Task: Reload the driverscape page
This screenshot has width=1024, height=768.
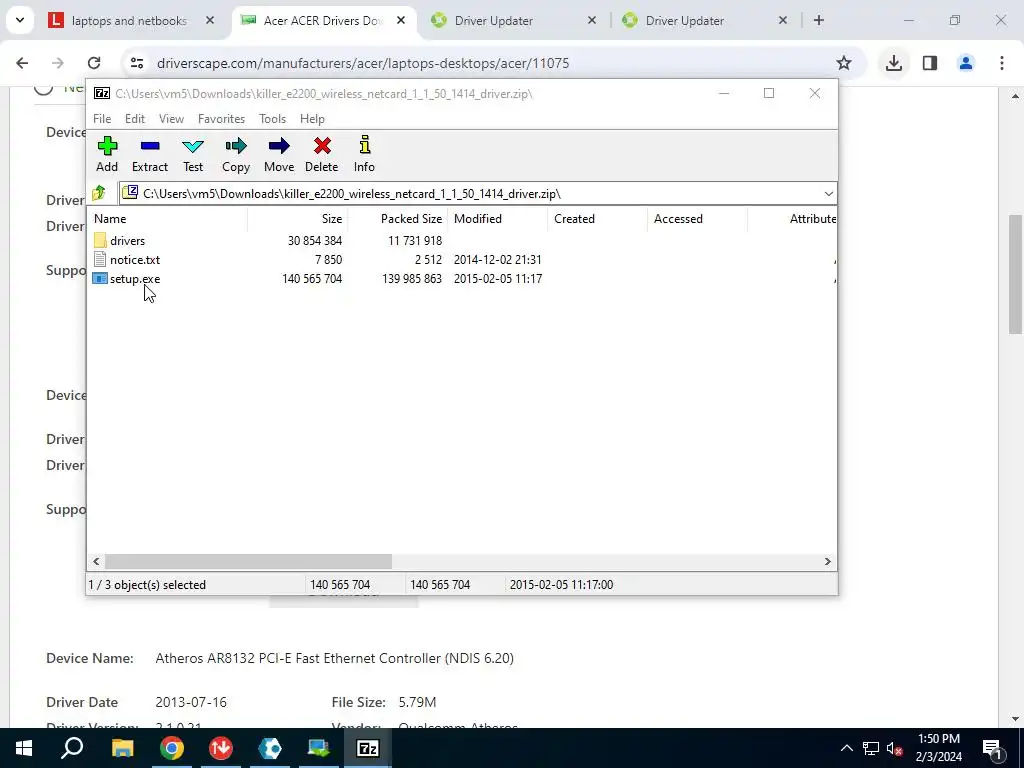Action: tap(94, 63)
